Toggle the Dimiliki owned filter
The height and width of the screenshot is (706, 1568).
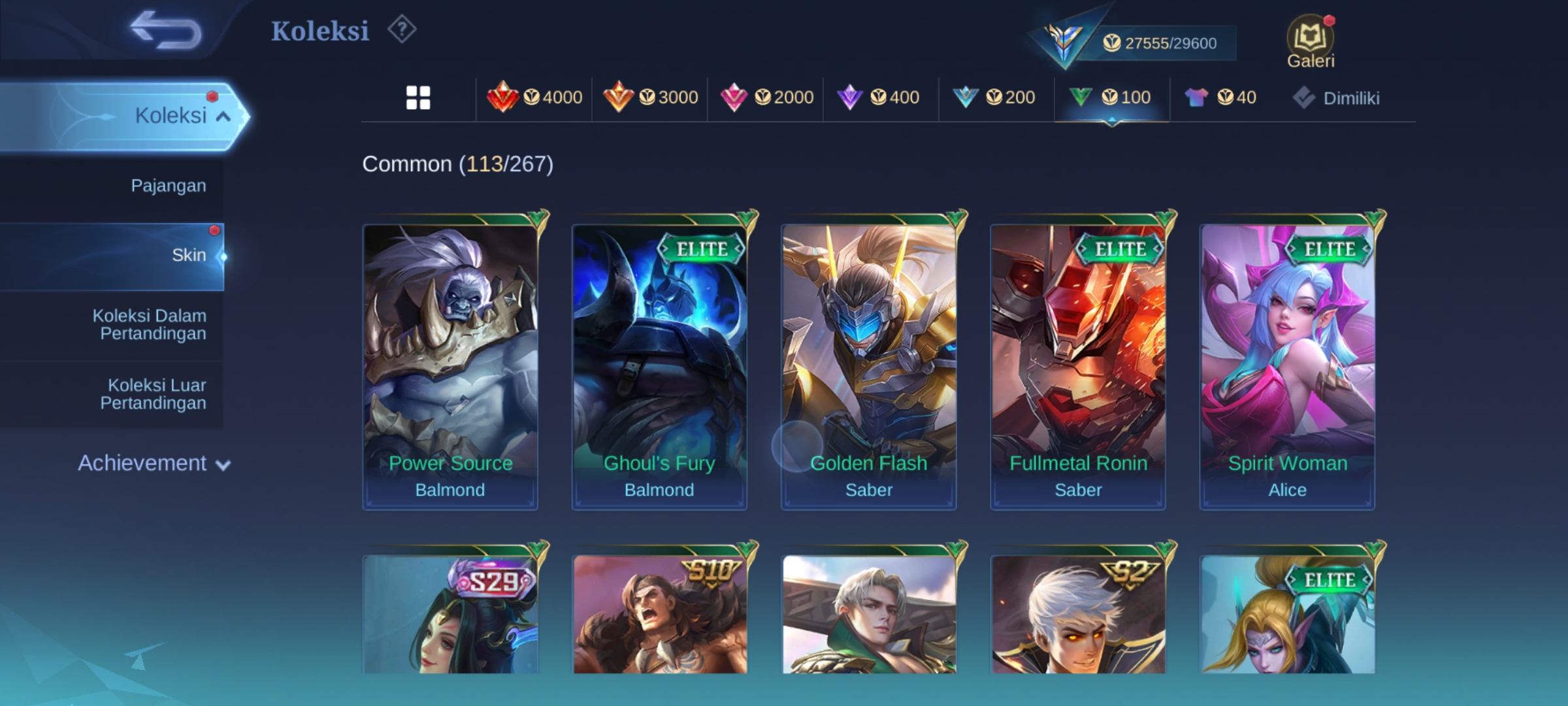point(1336,98)
